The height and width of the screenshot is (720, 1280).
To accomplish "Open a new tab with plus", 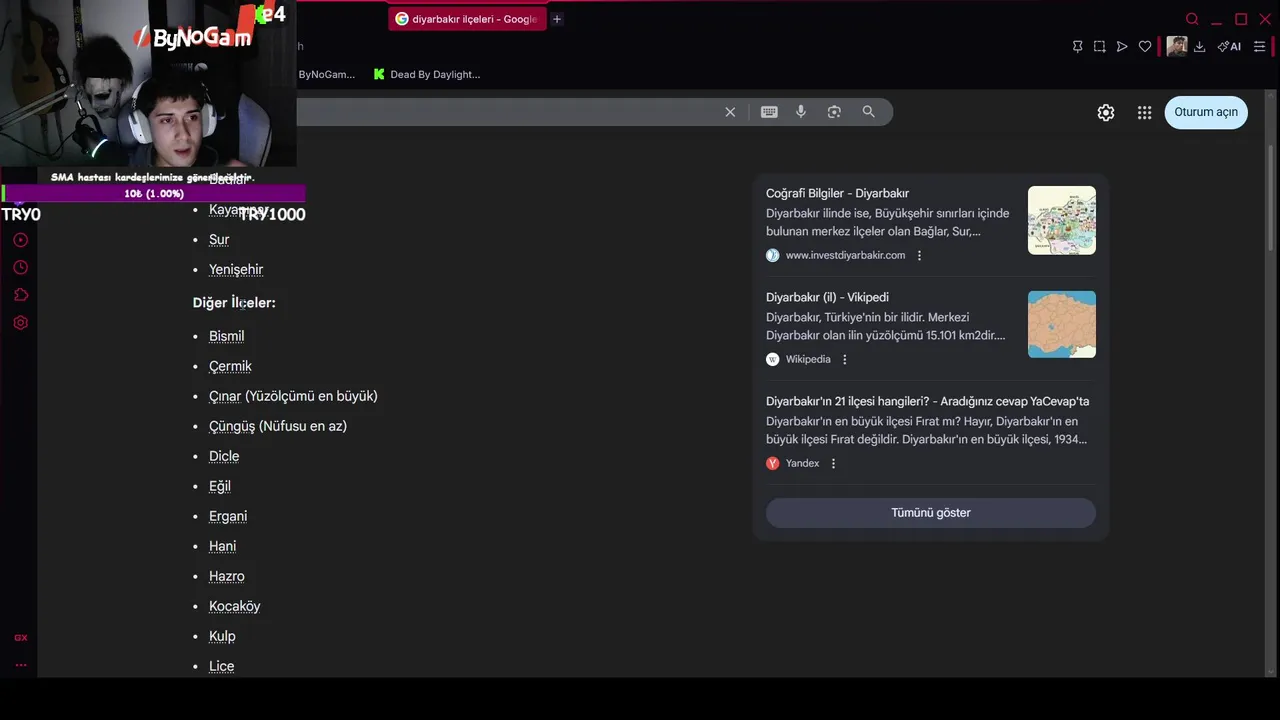I will pyautogui.click(x=557, y=19).
